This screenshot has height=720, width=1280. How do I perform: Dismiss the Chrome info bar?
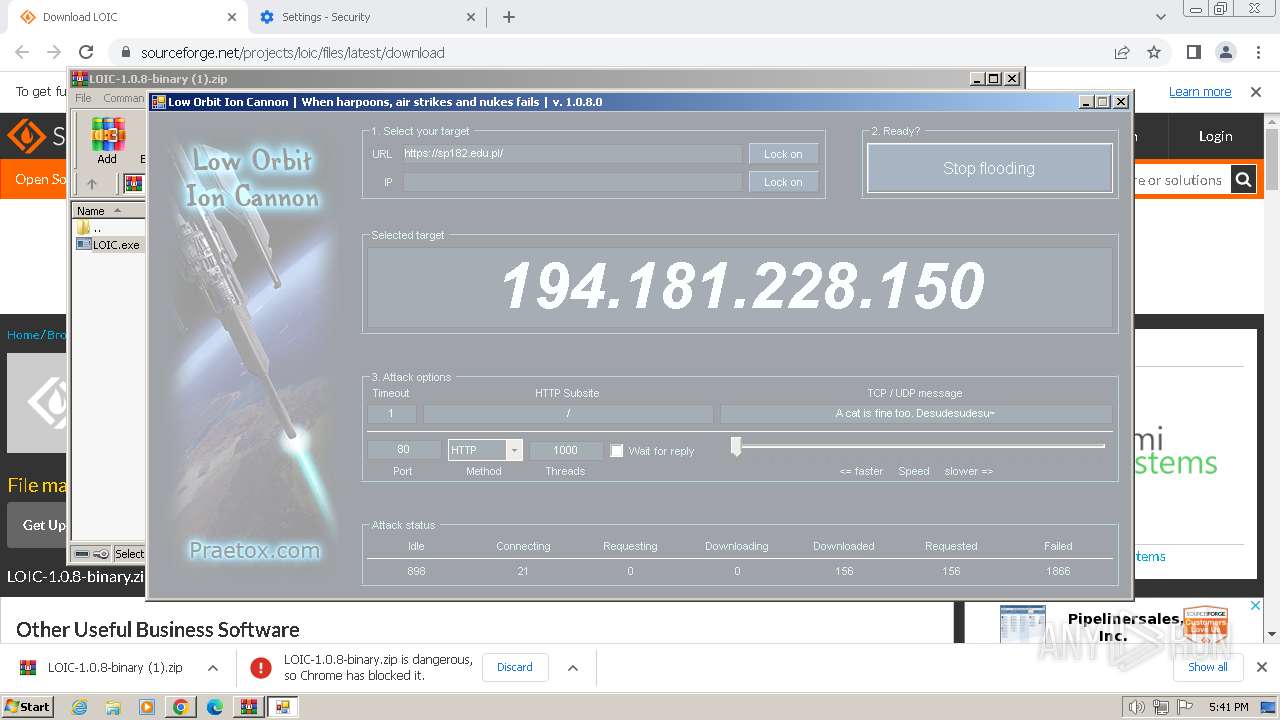pyautogui.click(x=1256, y=91)
